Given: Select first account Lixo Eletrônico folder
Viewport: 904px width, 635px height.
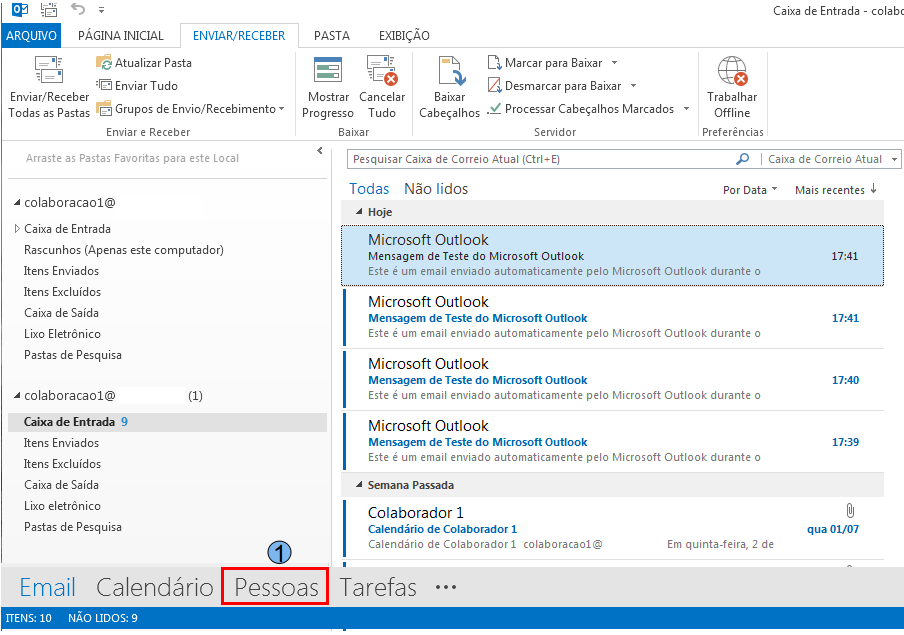Looking at the screenshot, I should coord(62,334).
